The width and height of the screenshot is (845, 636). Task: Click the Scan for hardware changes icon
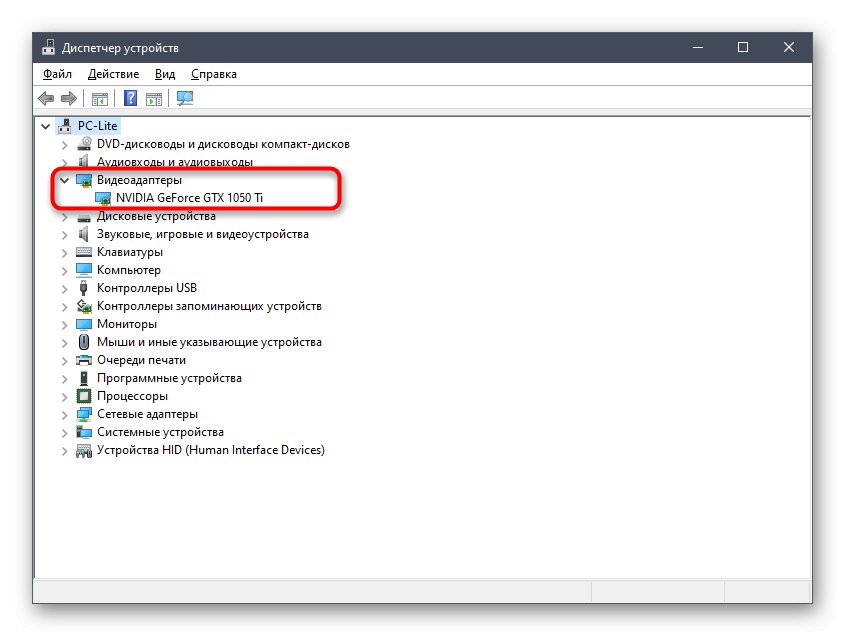(x=184, y=98)
